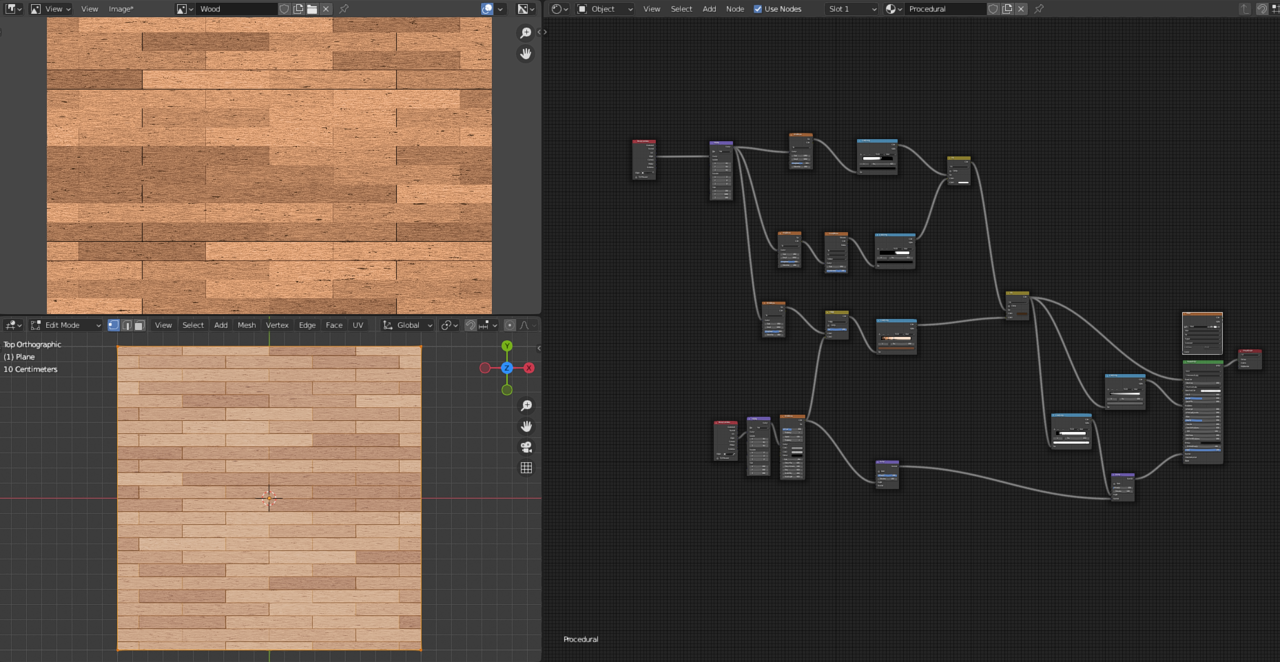Click the pan hand icon beside the image editor

526,53
